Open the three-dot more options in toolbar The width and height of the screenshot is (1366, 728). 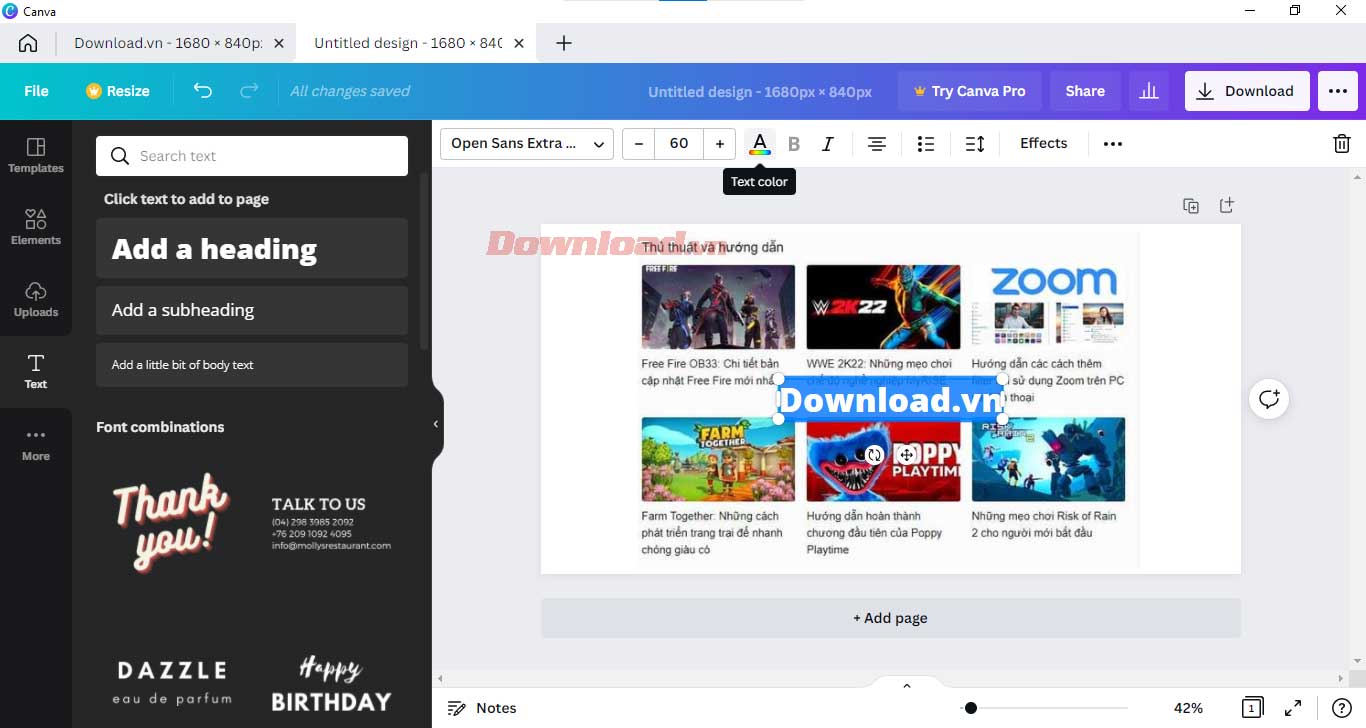1113,144
